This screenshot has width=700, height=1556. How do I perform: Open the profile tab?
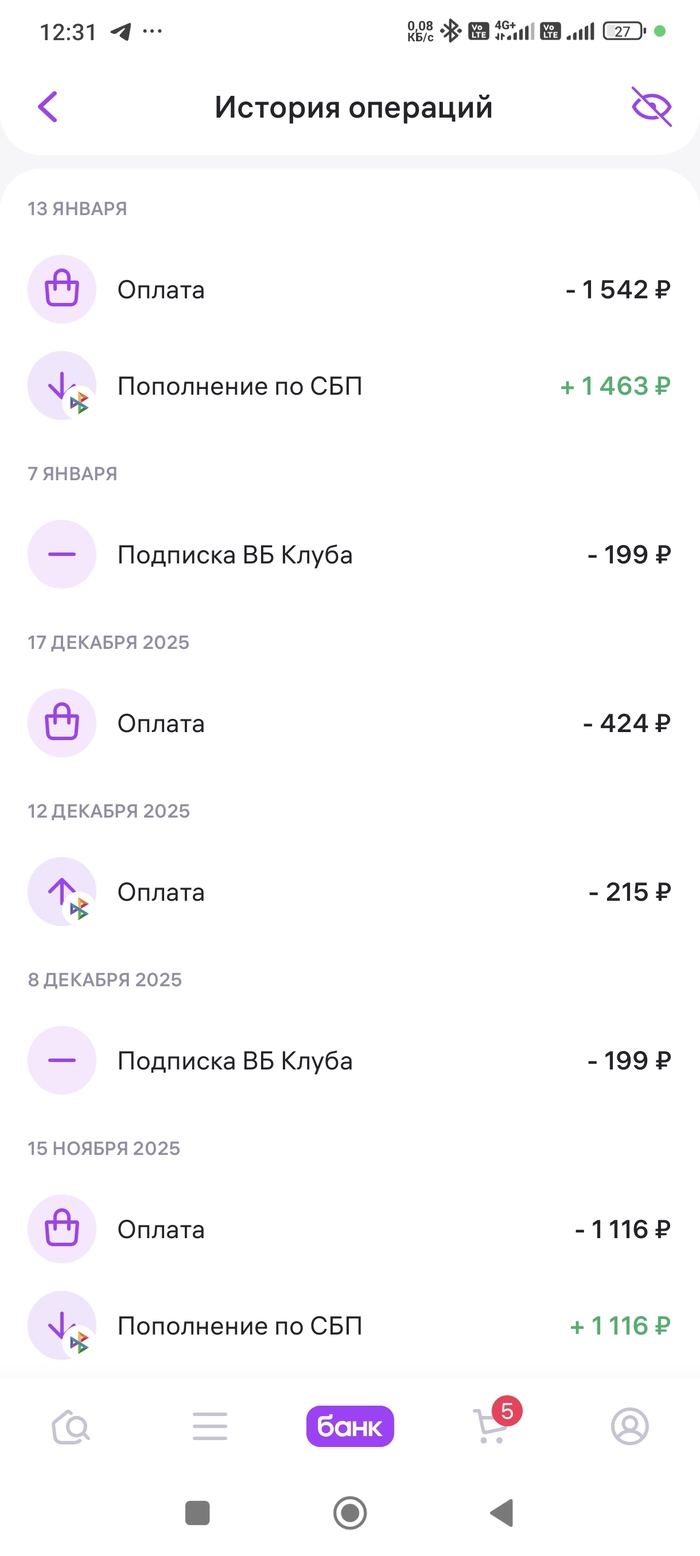pos(630,1427)
